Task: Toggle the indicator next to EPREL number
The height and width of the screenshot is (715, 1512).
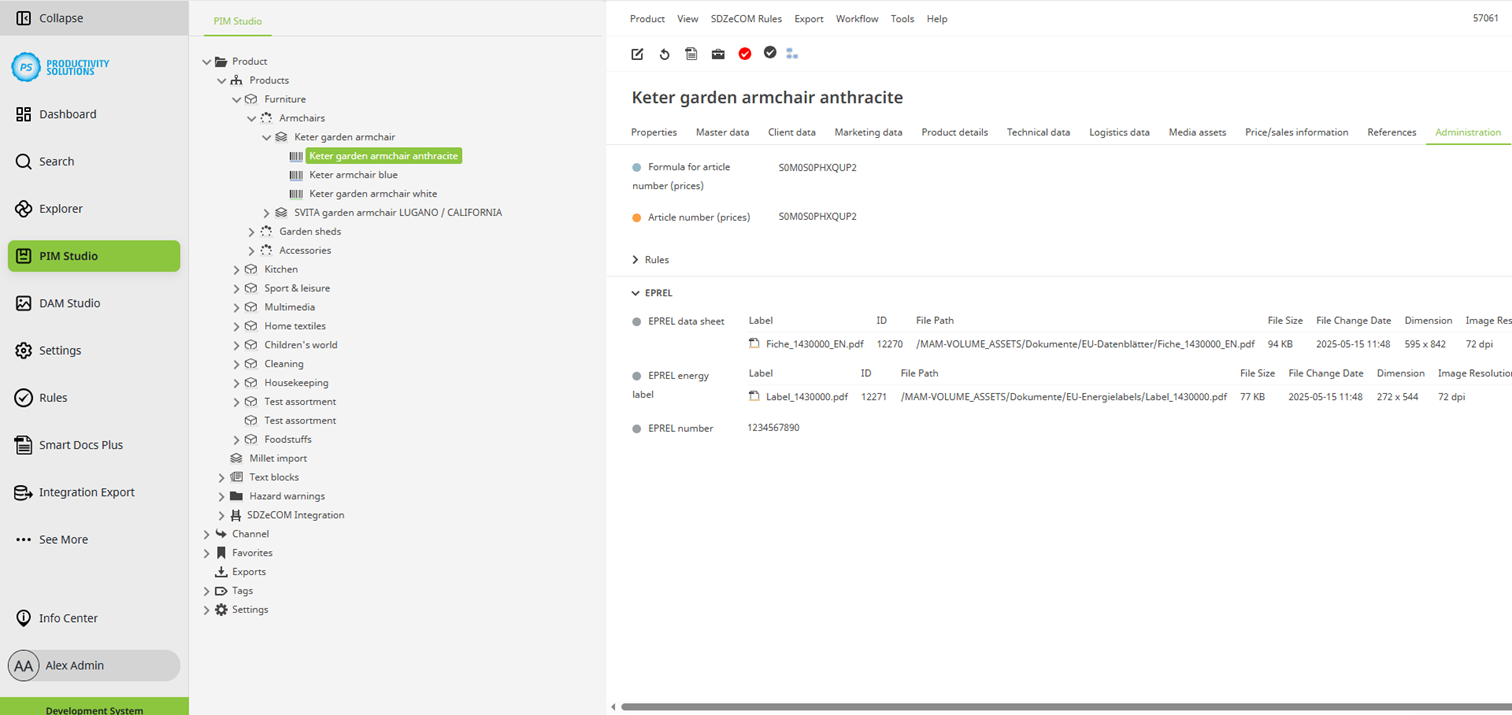Action: [x=638, y=427]
